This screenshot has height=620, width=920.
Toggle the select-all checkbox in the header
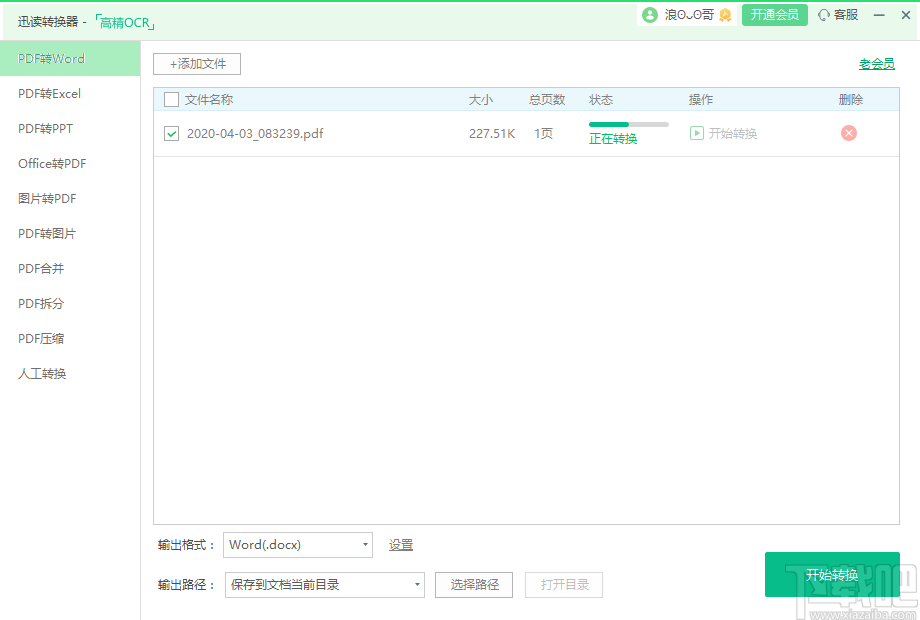tap(169, 99)
